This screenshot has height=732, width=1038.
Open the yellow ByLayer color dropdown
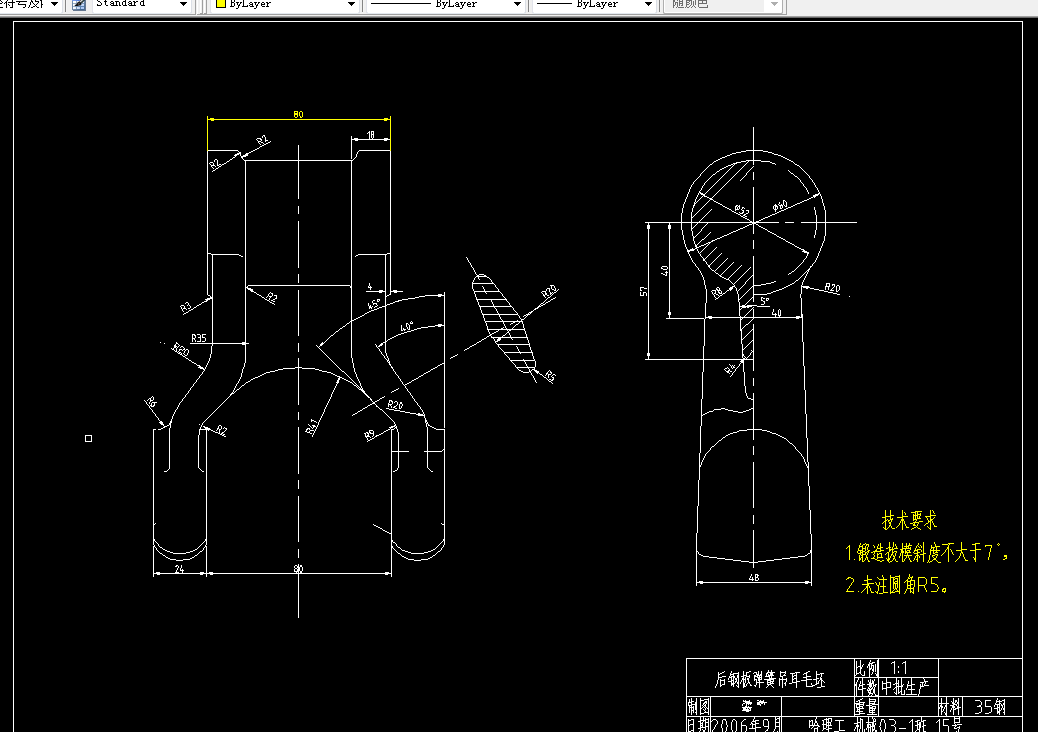pos(352,5)
